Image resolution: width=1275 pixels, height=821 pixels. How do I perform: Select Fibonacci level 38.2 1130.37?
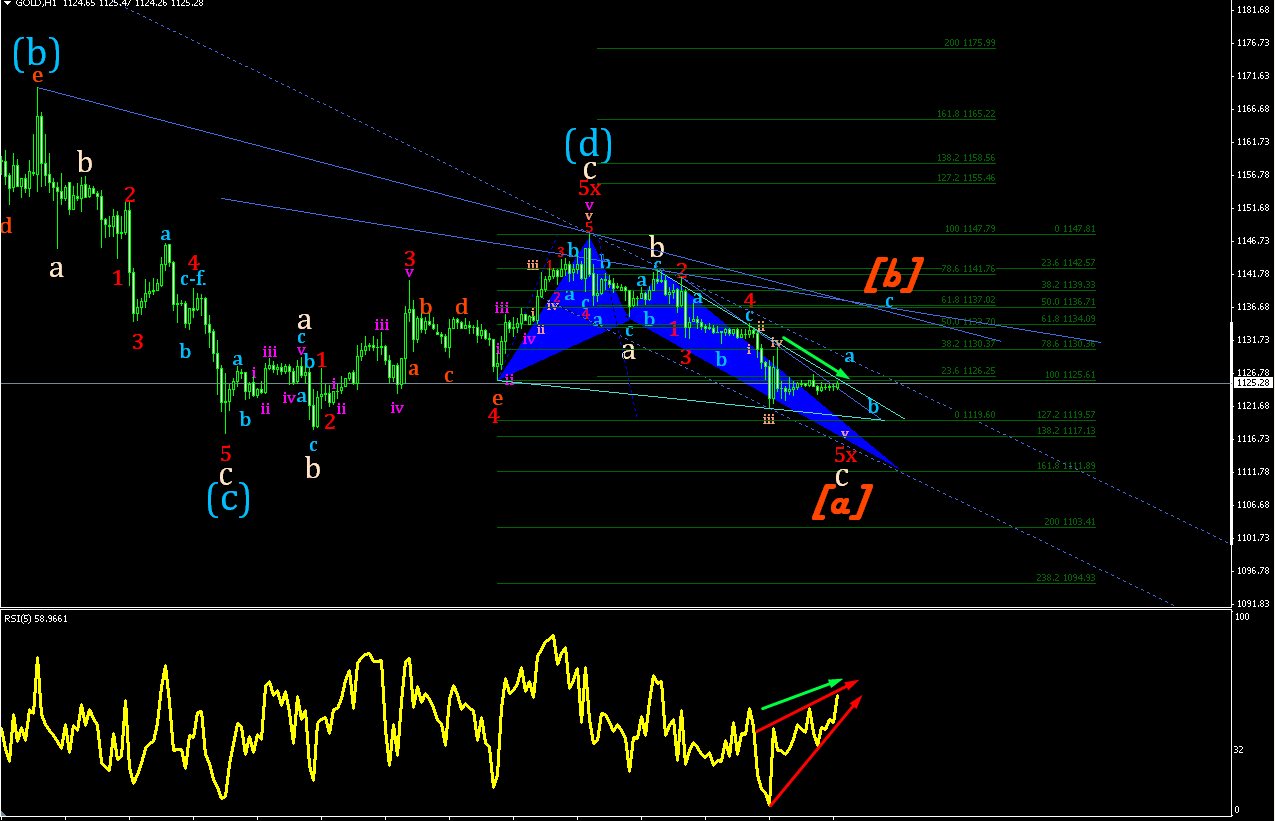pyautogui.click(x=969, y=344)
